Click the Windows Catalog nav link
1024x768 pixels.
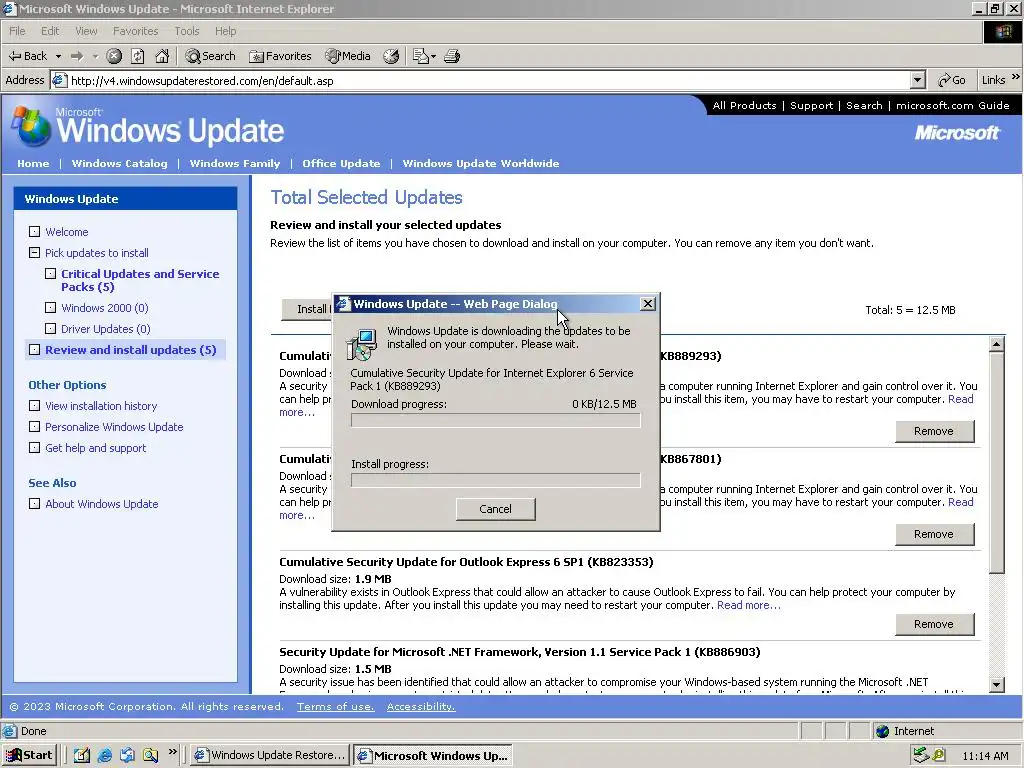120,163
